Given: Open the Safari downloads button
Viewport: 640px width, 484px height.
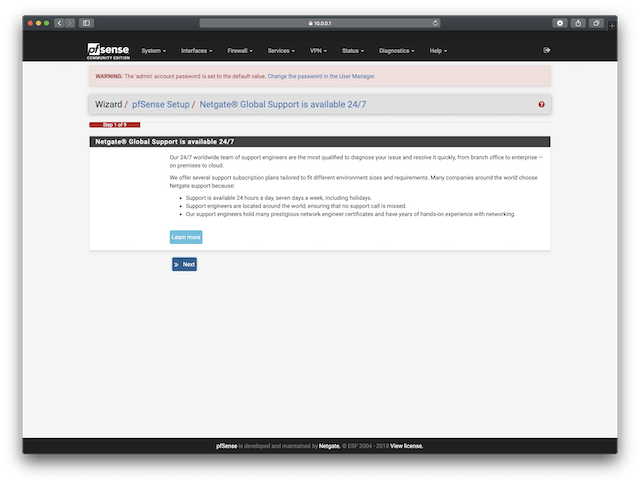Looking at the screenshot, I should pos(560,23).
